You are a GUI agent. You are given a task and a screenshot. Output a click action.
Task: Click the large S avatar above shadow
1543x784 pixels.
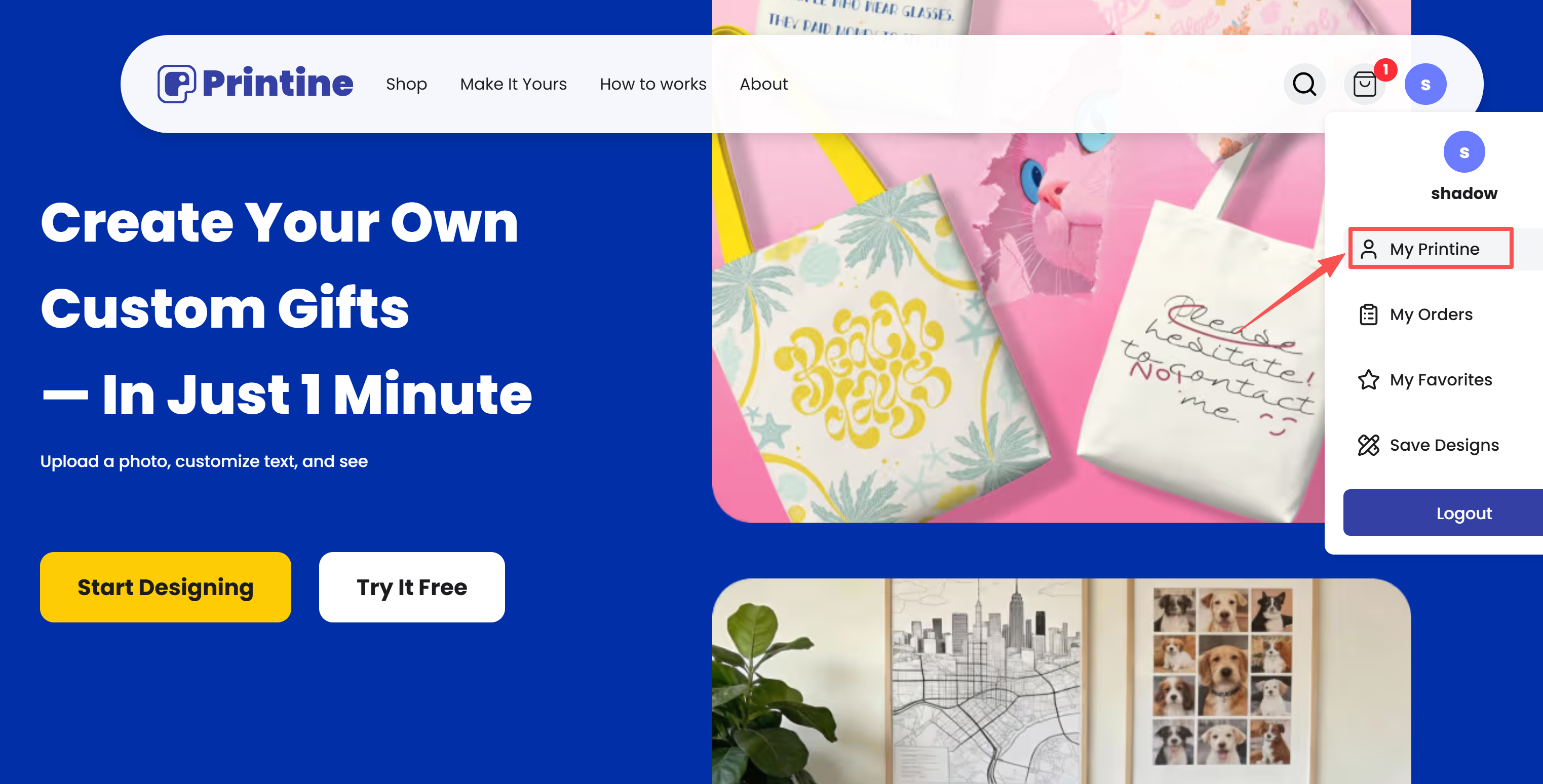pyautogui.click(x=1464, y=151)
